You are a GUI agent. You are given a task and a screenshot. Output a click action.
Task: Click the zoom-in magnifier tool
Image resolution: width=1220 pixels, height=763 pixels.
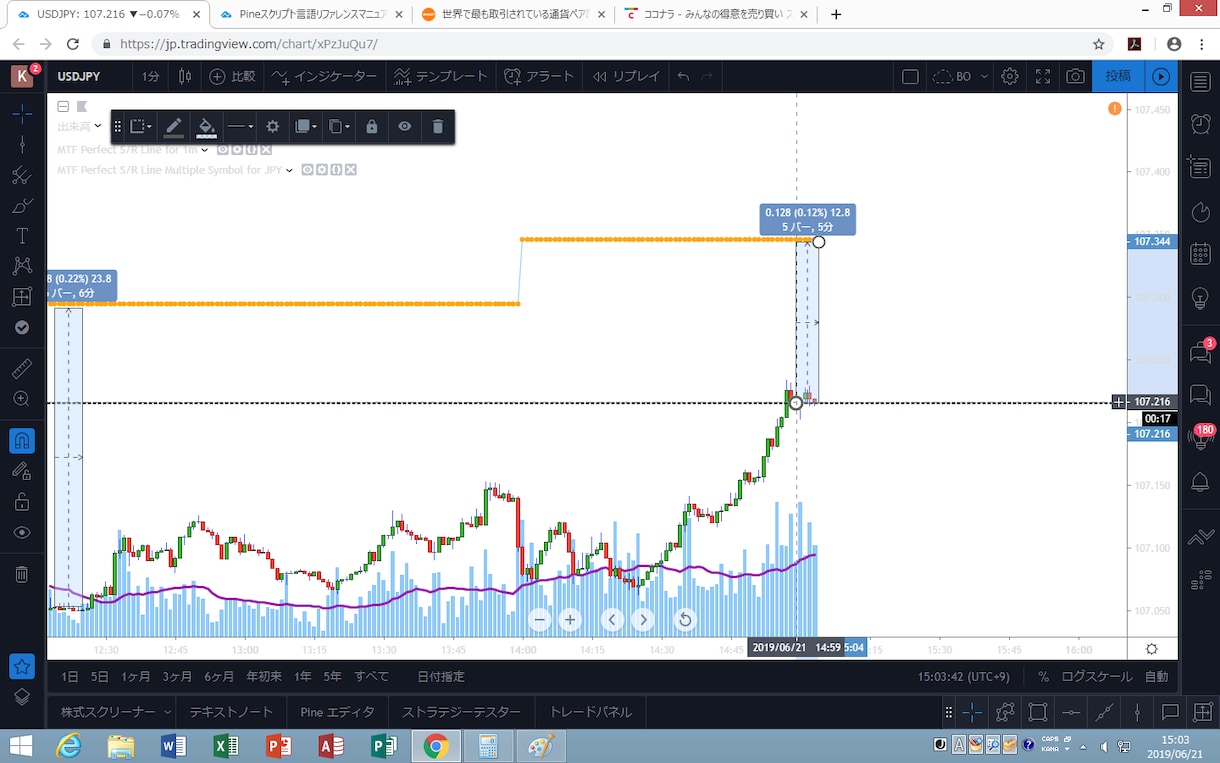[x=22, y=399]
